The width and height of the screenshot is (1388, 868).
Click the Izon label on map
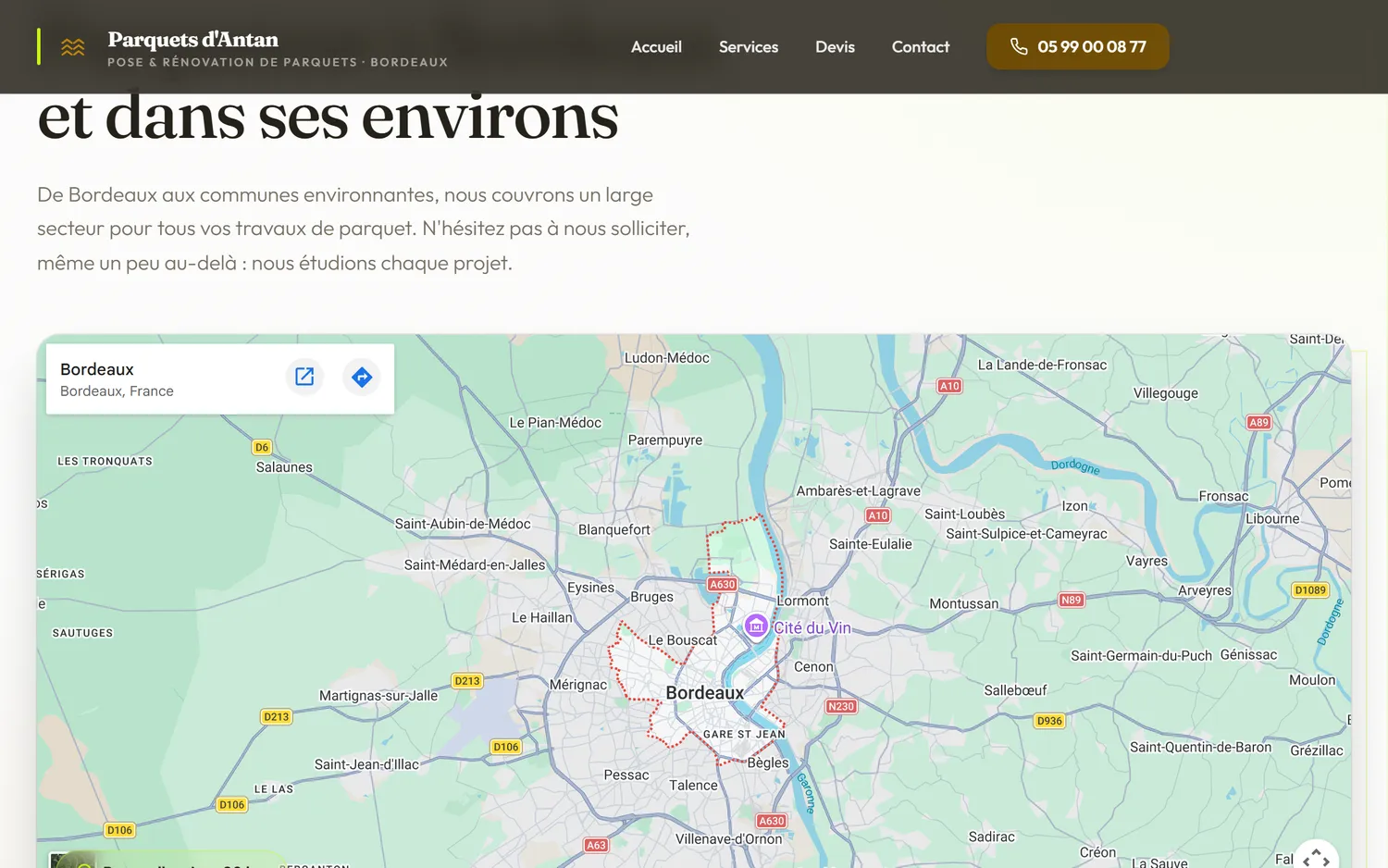coord(1075,506)
